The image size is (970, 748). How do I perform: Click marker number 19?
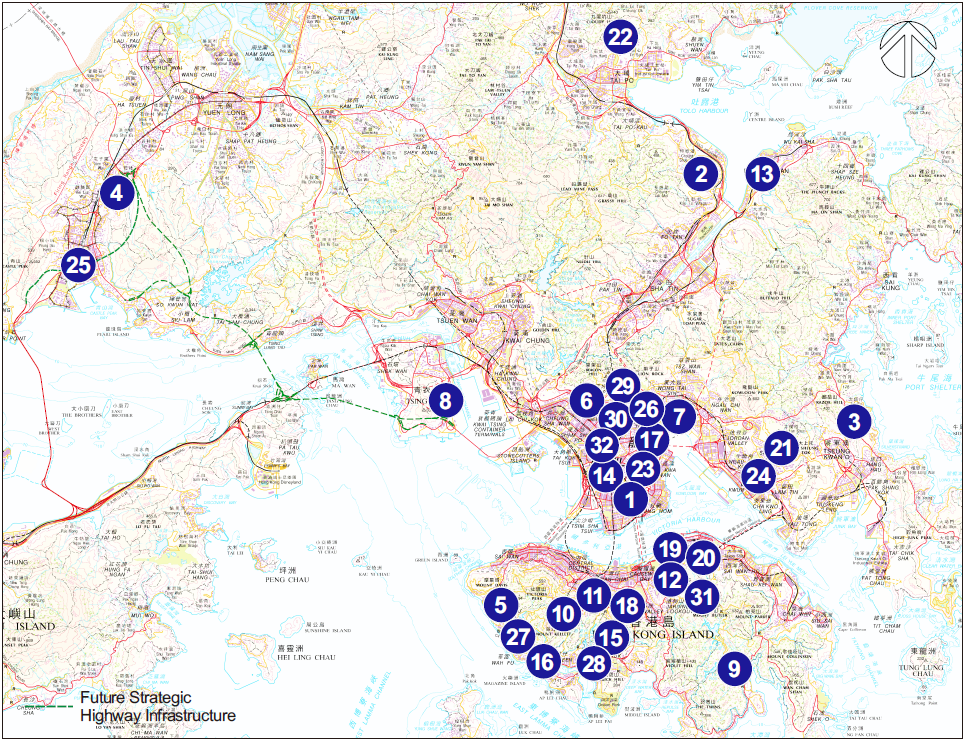[x=670, y=549]
